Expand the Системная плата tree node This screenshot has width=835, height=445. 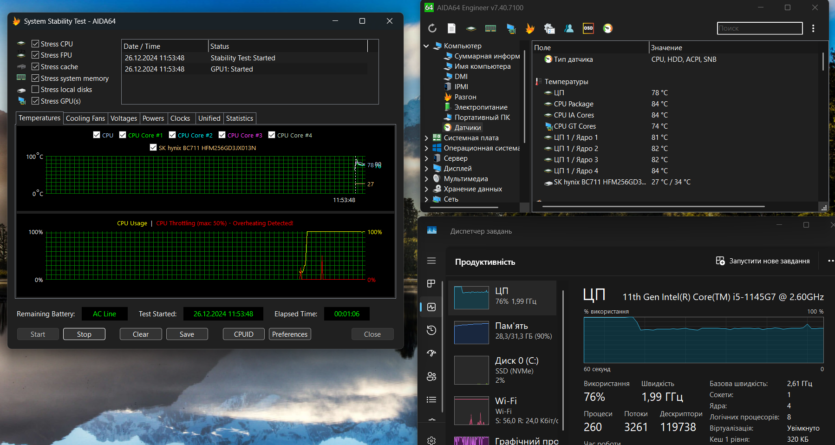pos(426,138)
